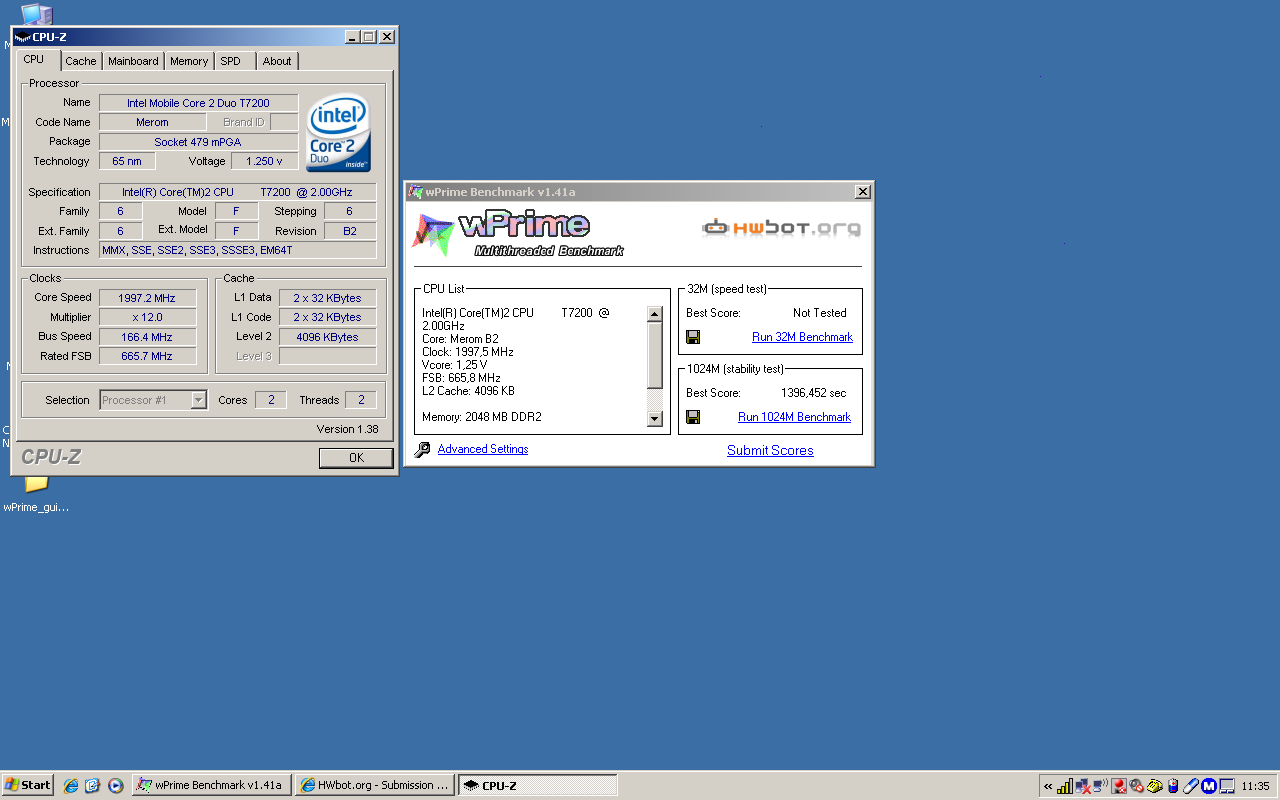
Task: Click the red ball tray icon
Action: tap(1119, 786)
